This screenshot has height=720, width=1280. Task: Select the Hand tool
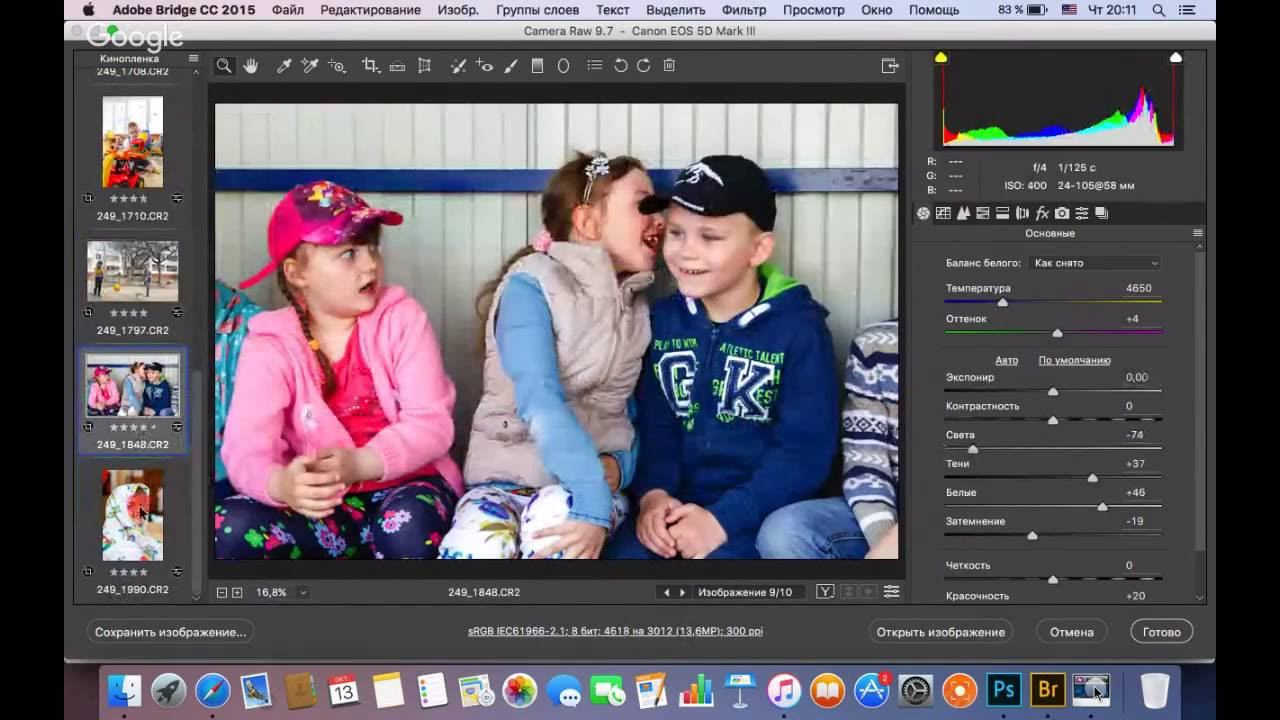(251, 66)
